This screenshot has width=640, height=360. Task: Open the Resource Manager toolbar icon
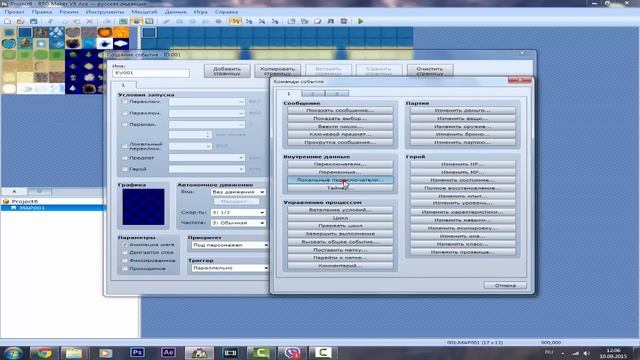(304, 21)
